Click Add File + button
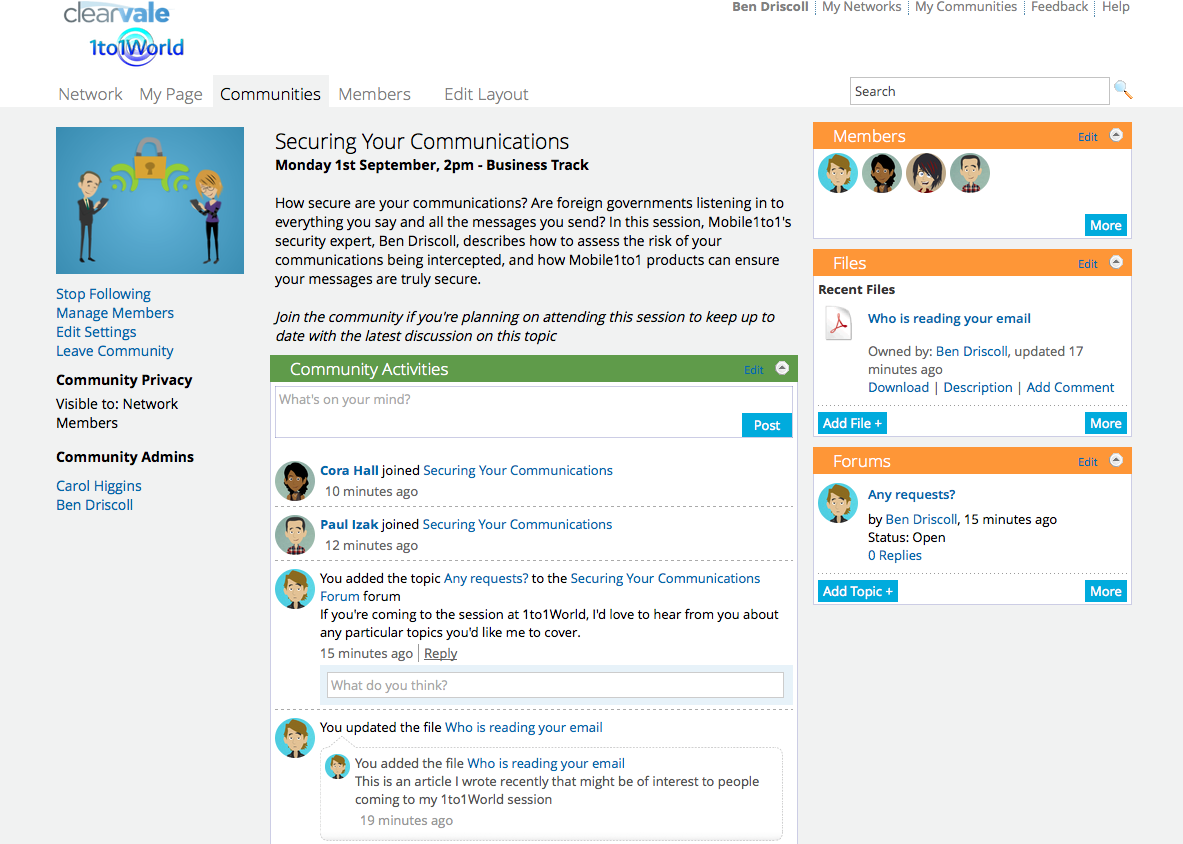Viewport: 1183px width, 844px height. [x=852, y=423]
